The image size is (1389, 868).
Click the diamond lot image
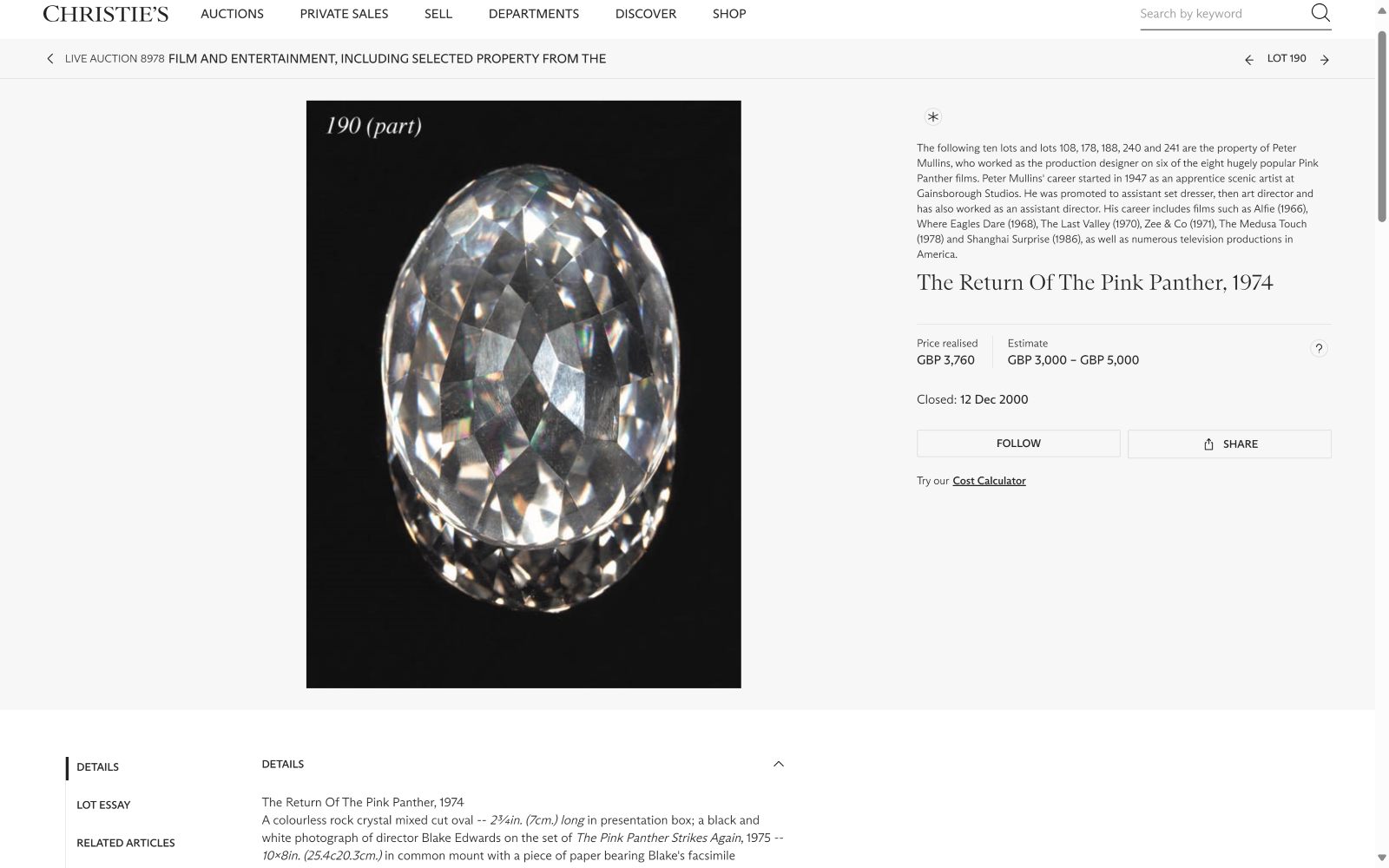pyautogui.click(x=523, y=394)
